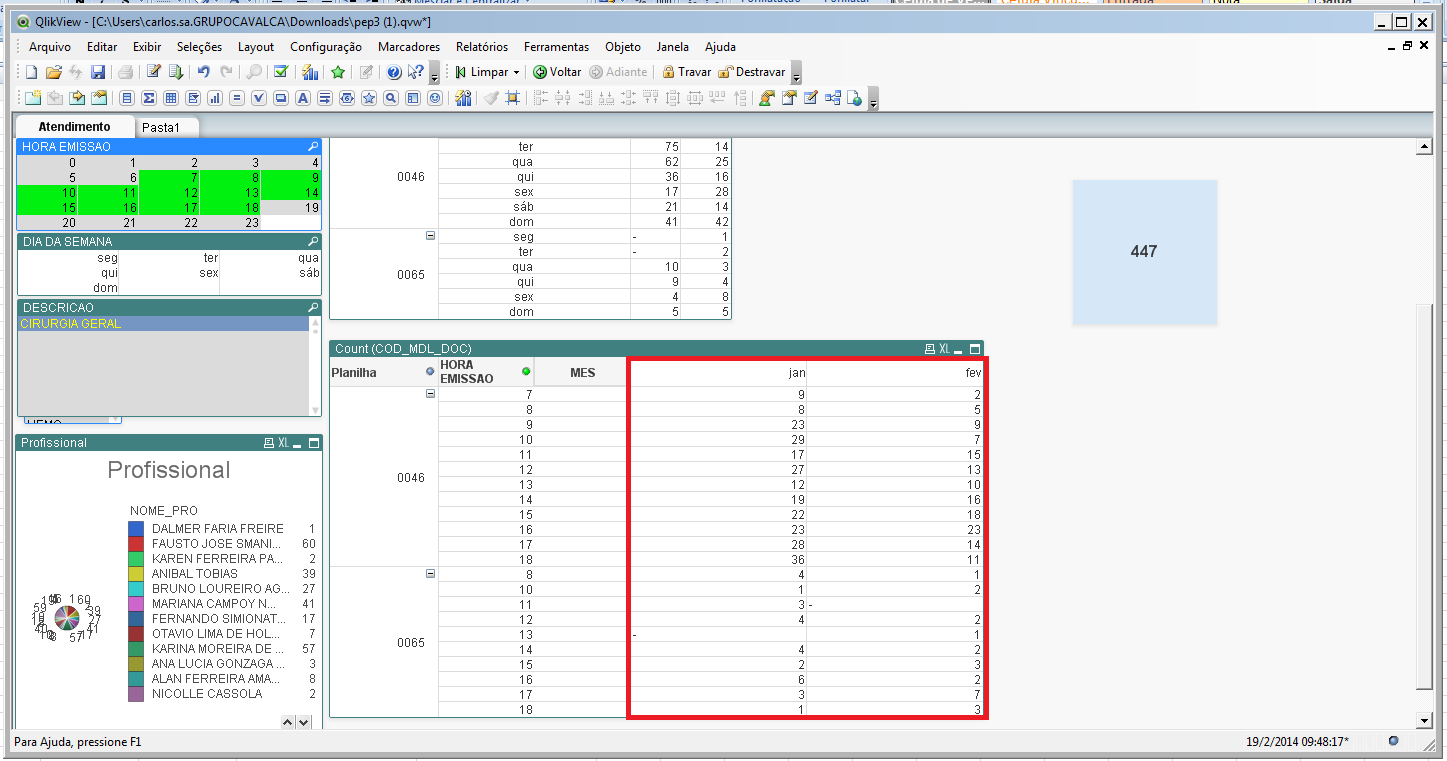Open the standard toolbar overflow arrow
This screenshot has height=761, width=1447.
[434, 73]
